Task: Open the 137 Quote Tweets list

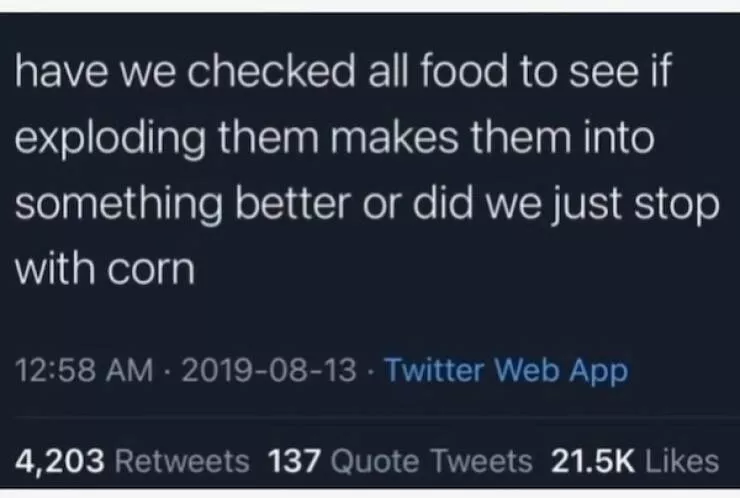Action: point(400,460)
